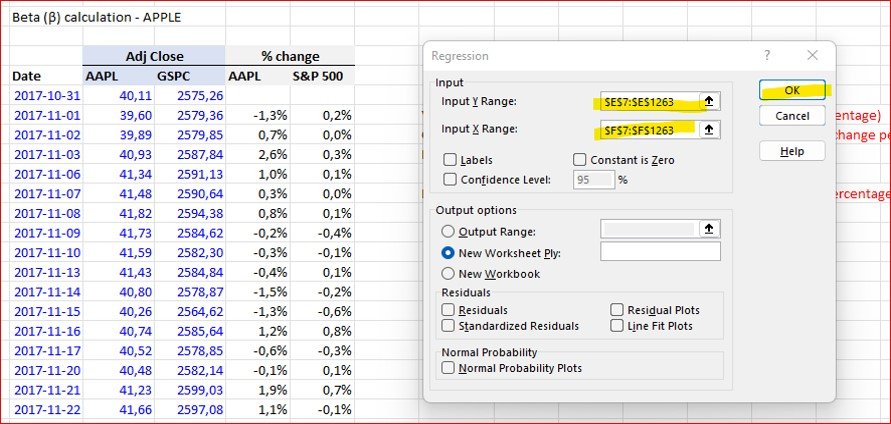This screenshot has width=891, height=424.
Task: Tick the Standardized Residuals checkbox
Action: (x=448, y=326)
